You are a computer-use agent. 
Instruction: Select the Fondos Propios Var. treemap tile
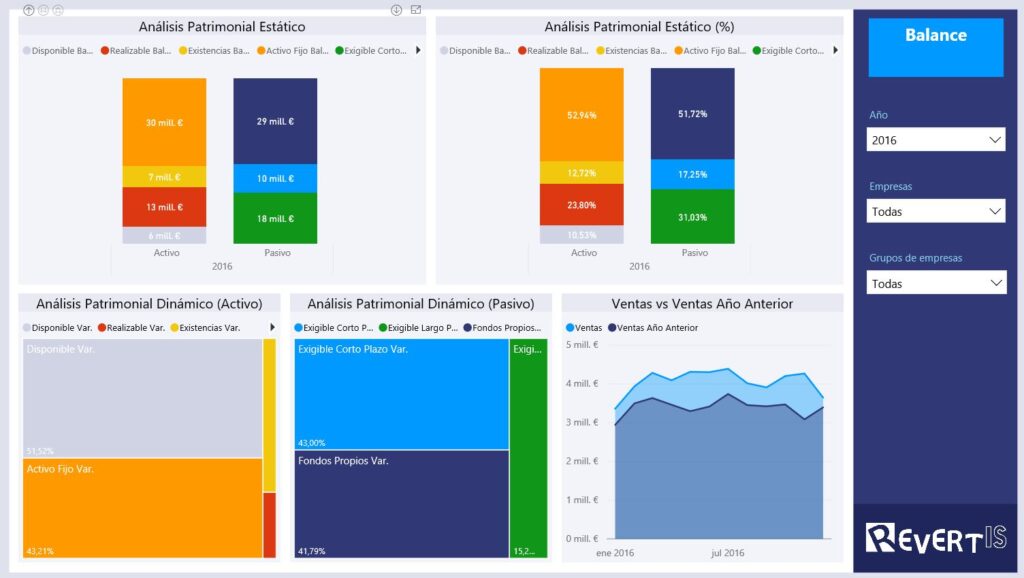click(x=401, y=504)
